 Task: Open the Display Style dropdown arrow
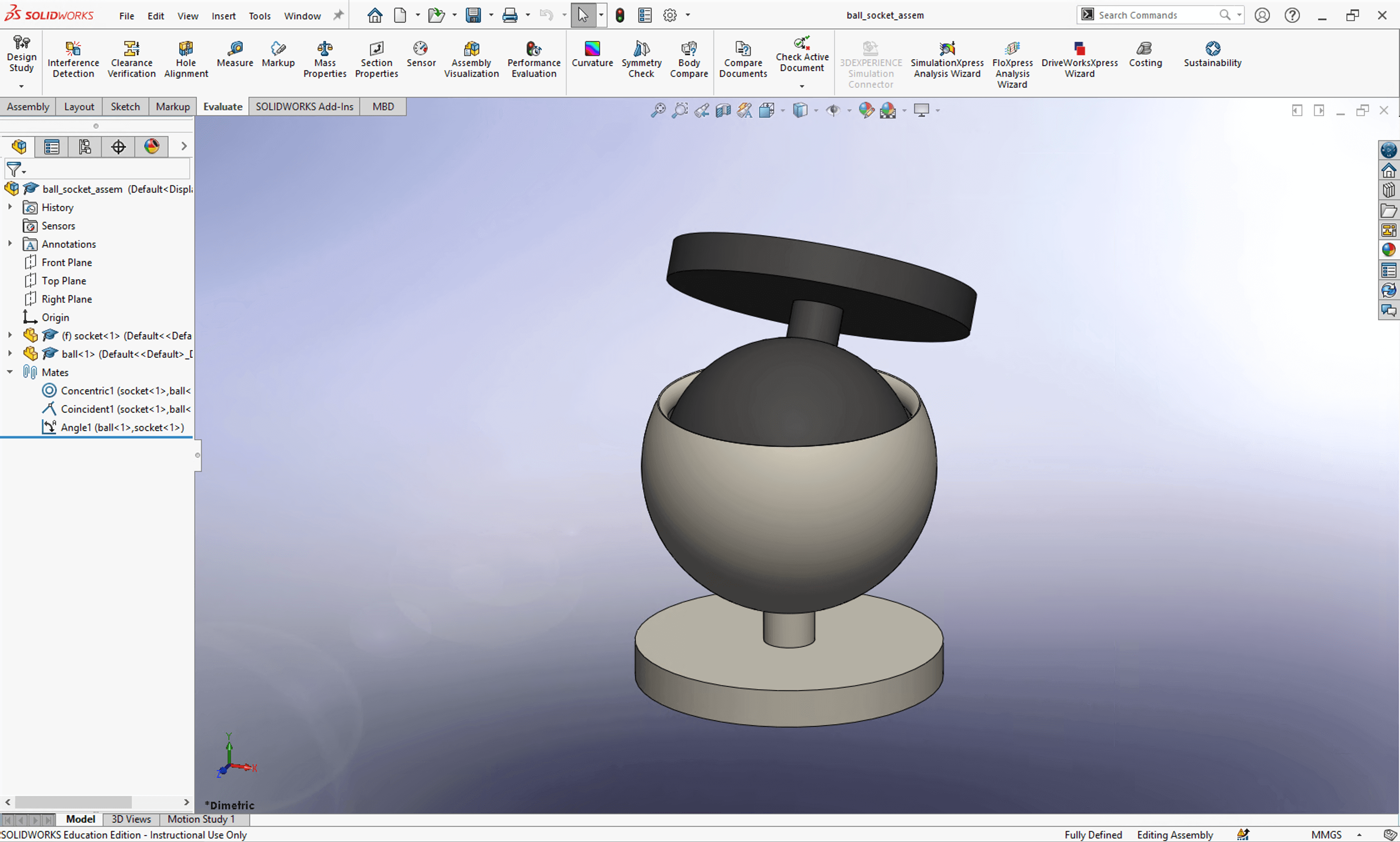815,110
